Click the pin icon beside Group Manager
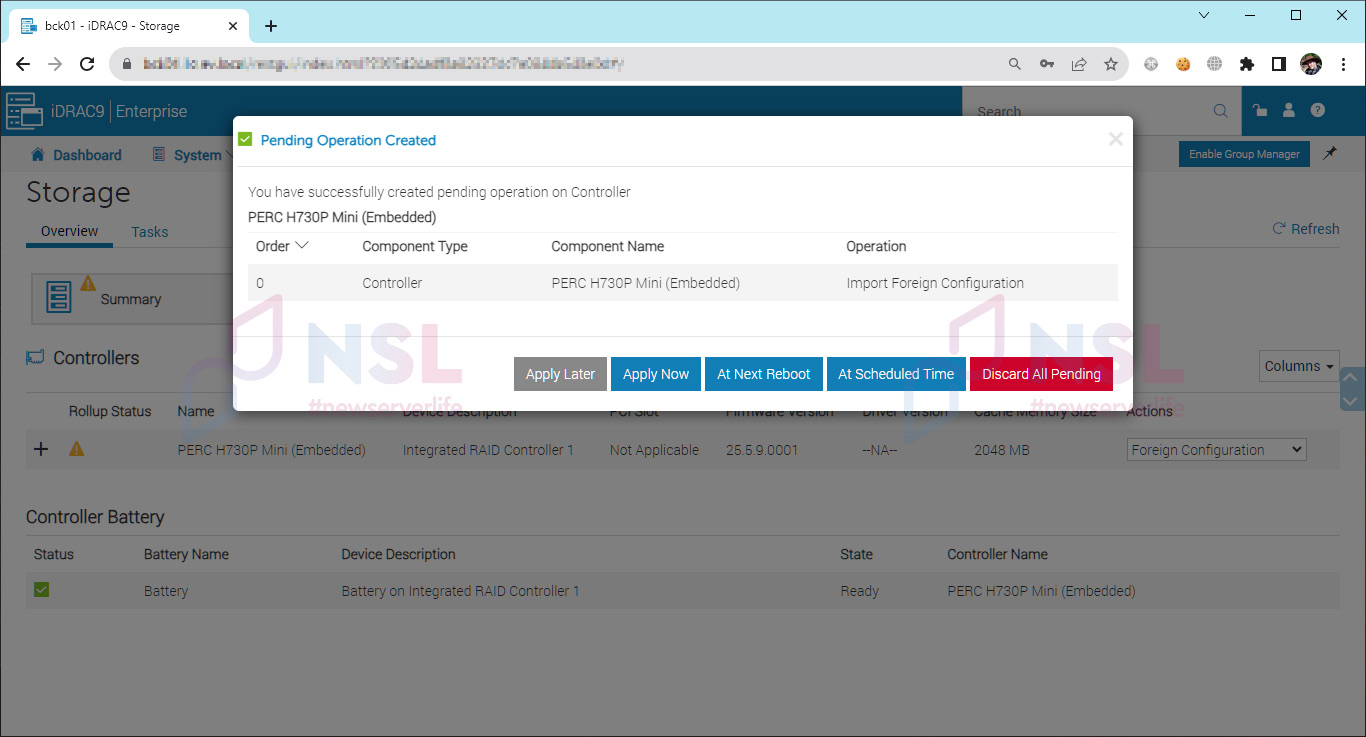Screen dimensions: 1366x737 pyautogui.click(x=1330, y=154)
